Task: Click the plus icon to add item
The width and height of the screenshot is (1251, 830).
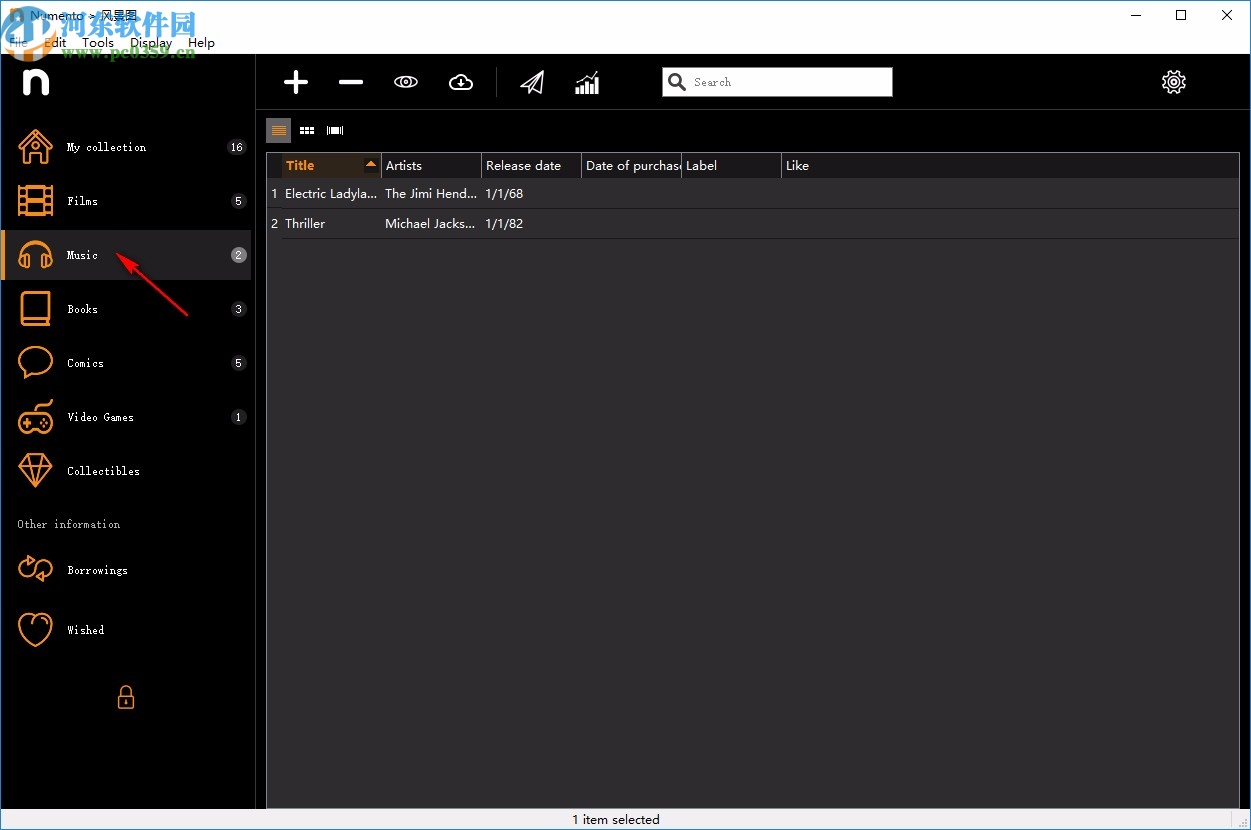Action: (x=296, y=82)
